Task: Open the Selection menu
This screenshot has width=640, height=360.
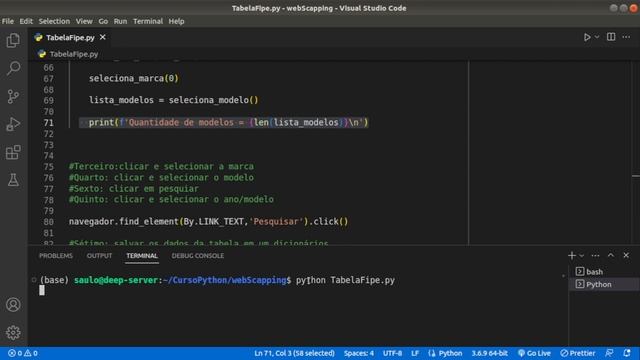Action: point(54,21)
